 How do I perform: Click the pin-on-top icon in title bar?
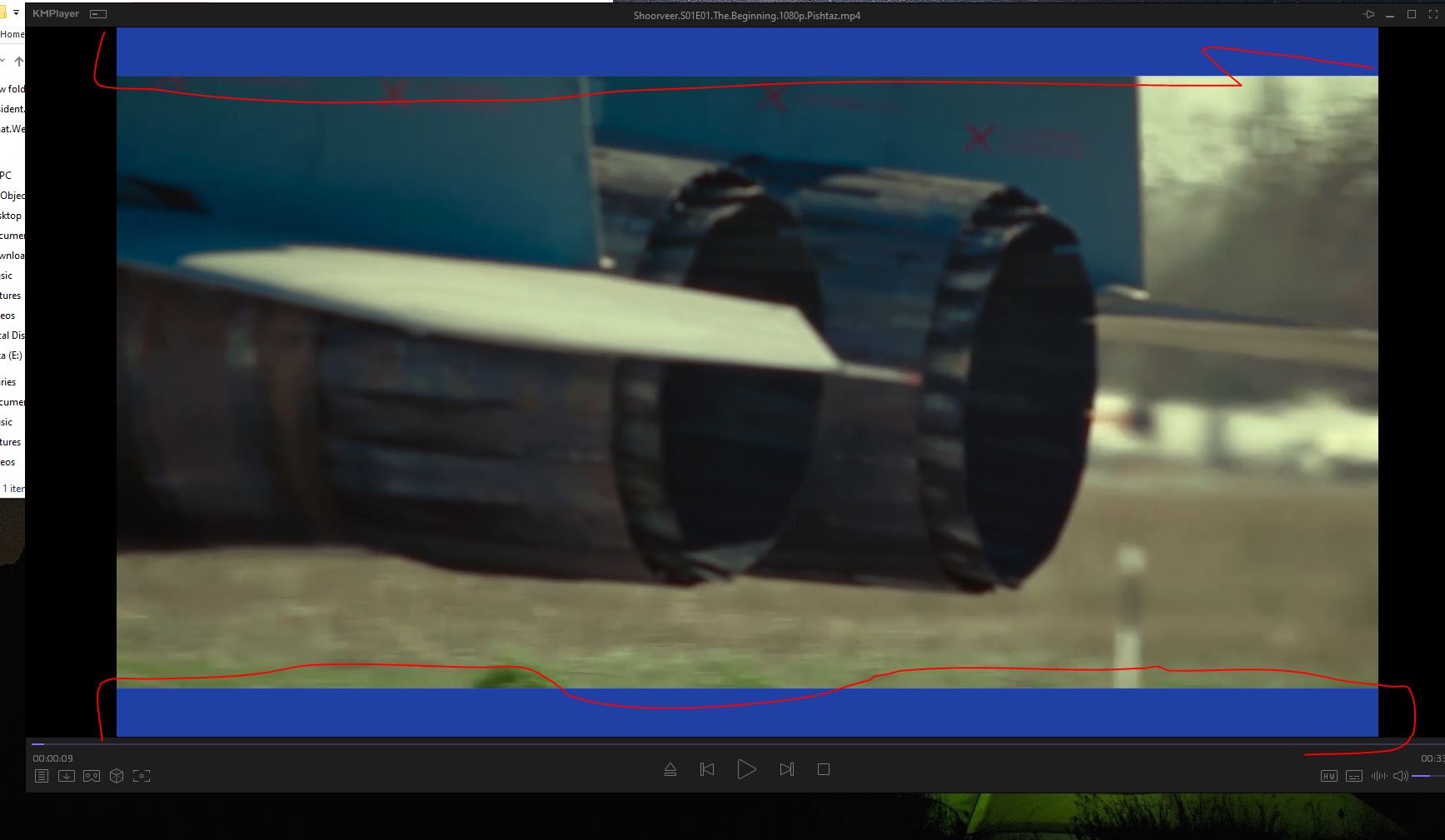point(1368,14)
